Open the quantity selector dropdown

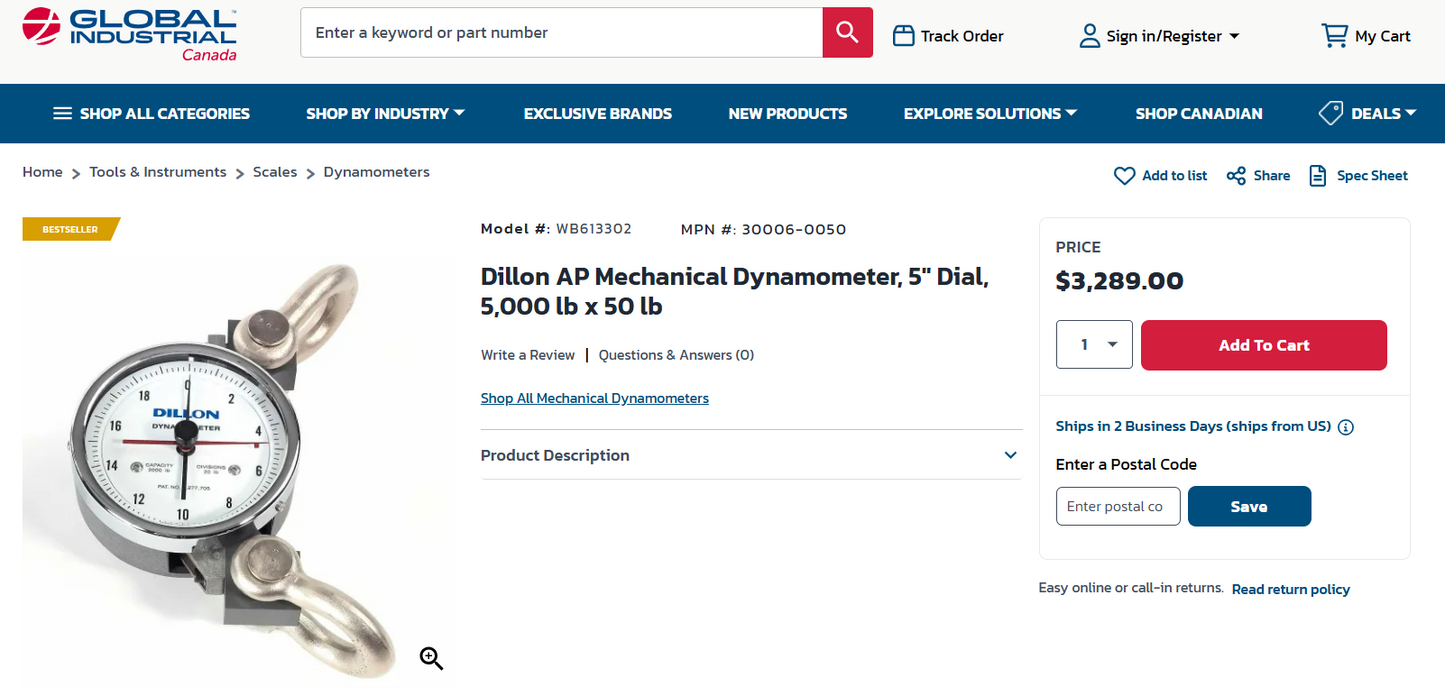click(1094, 344)
